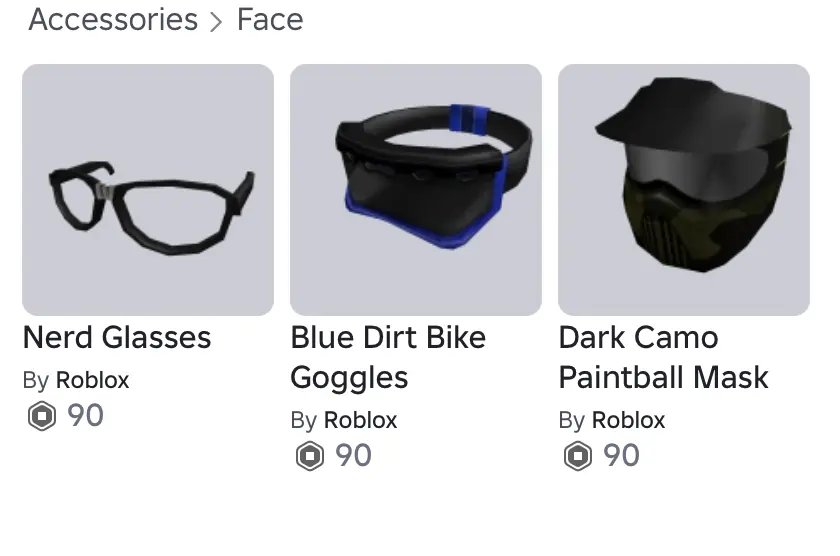This screenshot has width=840, height=556.
Task: Click the breadcrumb chevron between Accessories and Face
Action: pyautogui.click(x=216, y=21)
